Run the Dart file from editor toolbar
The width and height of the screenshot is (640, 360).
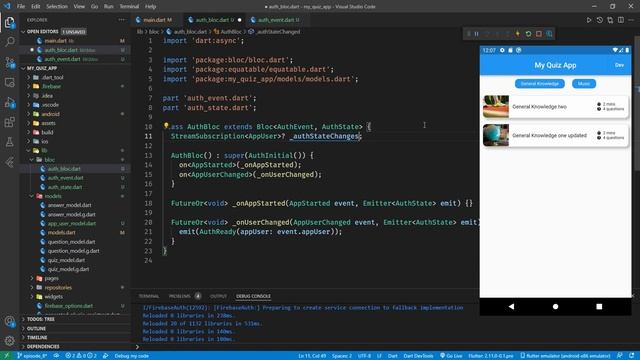[589, 20]
